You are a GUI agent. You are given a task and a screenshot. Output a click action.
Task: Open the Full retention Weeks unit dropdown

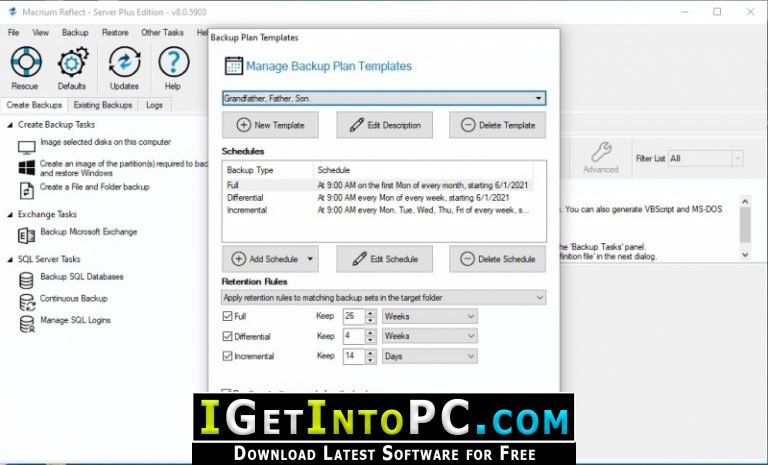tap(430, 316)
